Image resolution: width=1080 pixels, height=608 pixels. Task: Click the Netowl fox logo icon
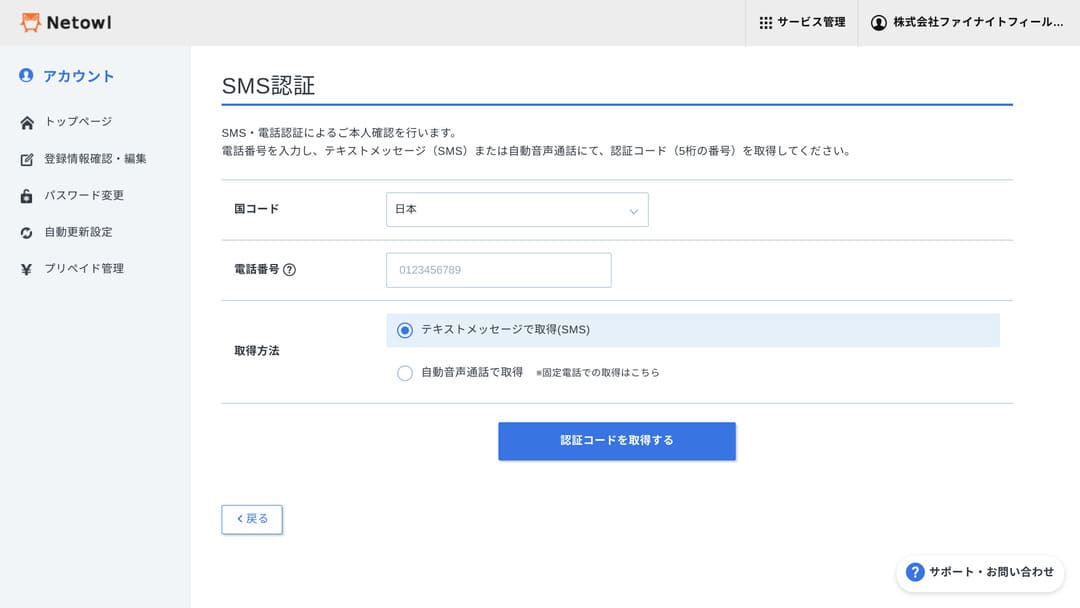click(x=31, y=22)
